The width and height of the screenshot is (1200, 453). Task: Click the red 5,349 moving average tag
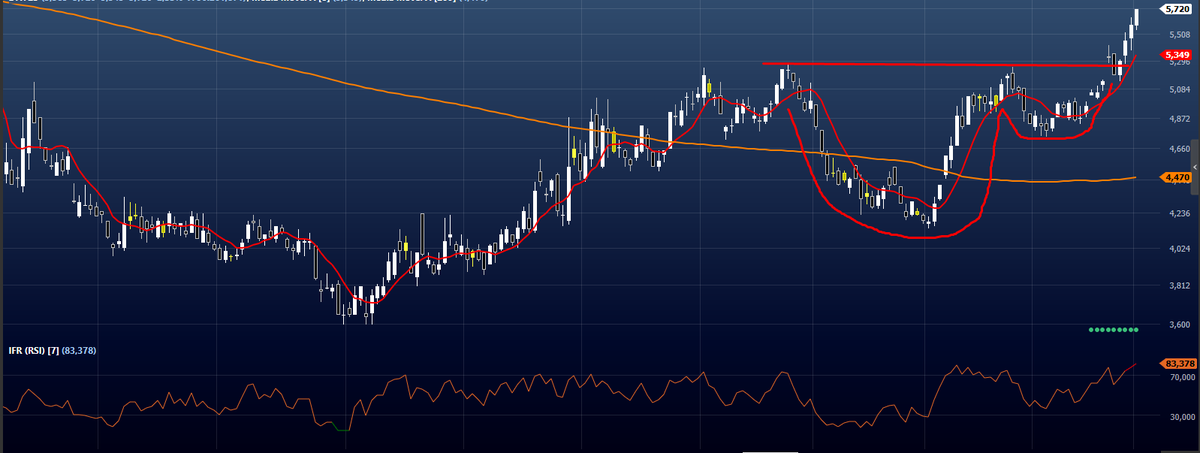coord(1177,54)
